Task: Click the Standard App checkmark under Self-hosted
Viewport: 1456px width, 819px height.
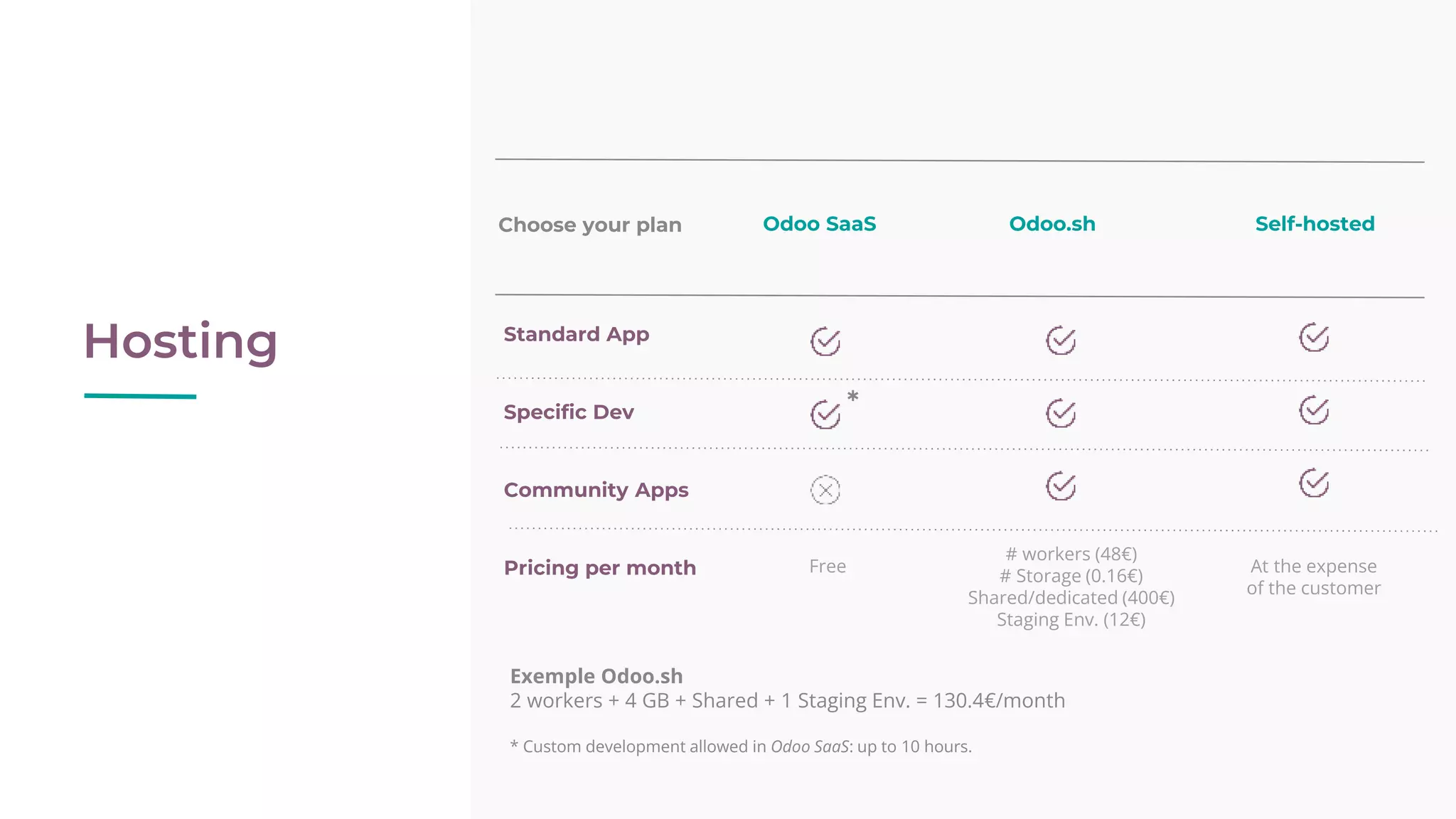Action: [x=1314, y=338]
